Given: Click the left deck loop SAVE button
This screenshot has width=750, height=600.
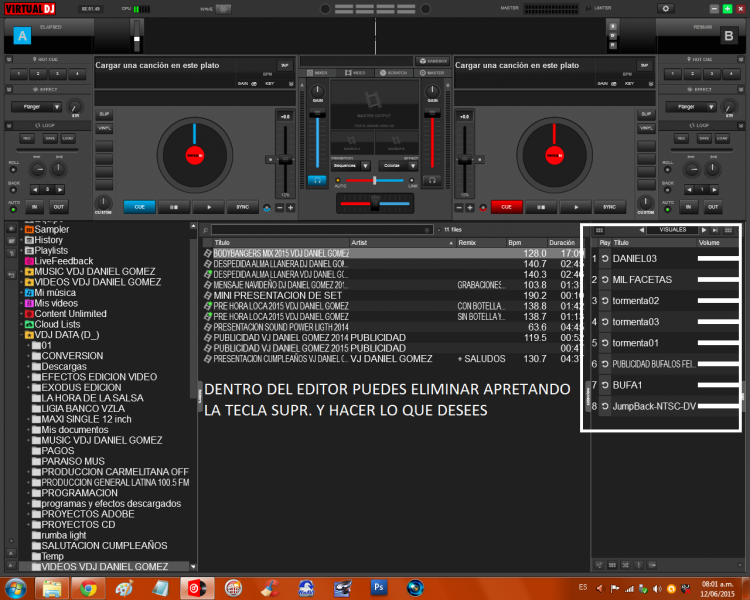Looking at the screenshot, I should (50, 138).
